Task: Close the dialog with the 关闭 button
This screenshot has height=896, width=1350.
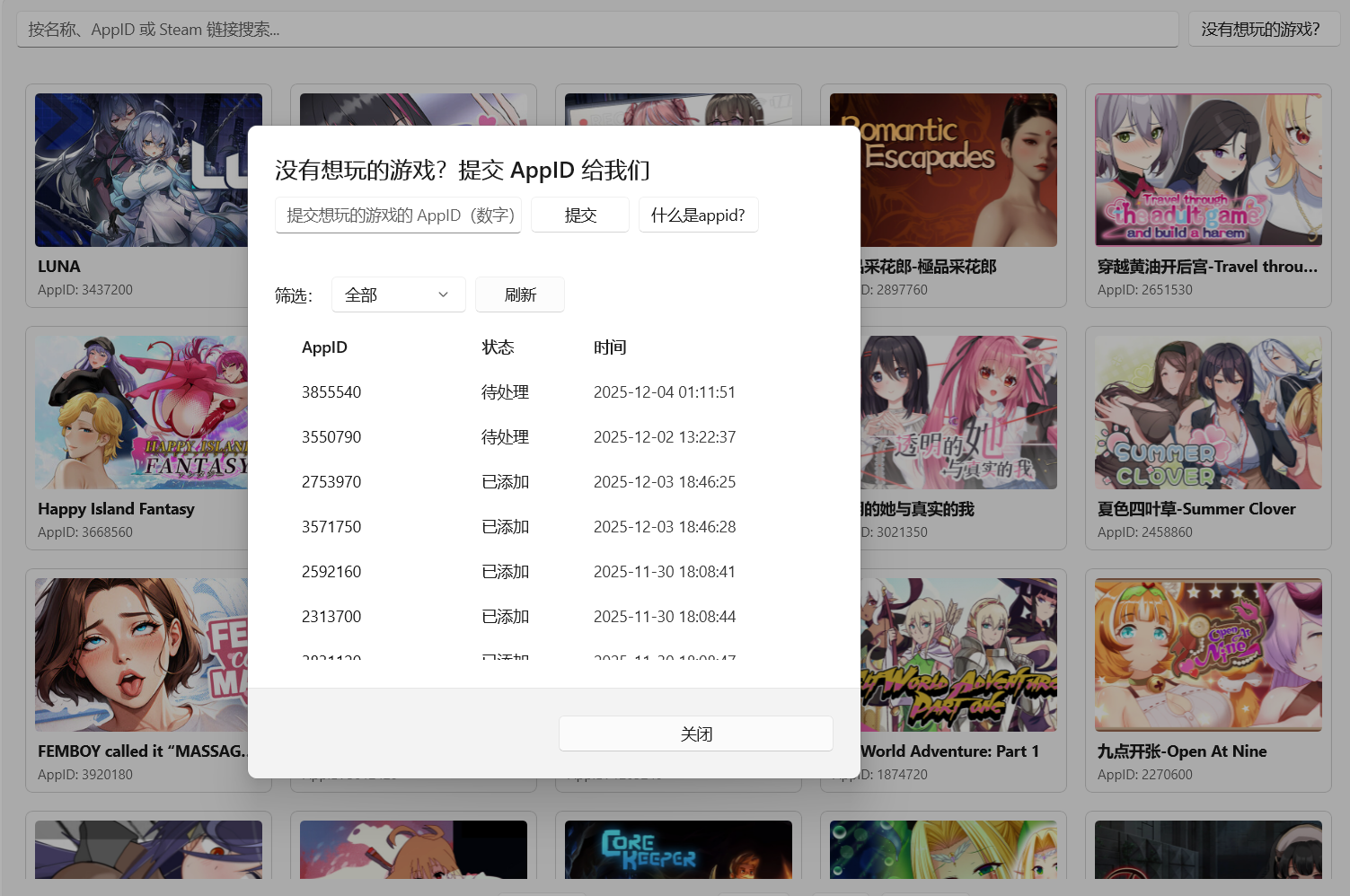Action: pyautogui.click(x=696, y=733)
